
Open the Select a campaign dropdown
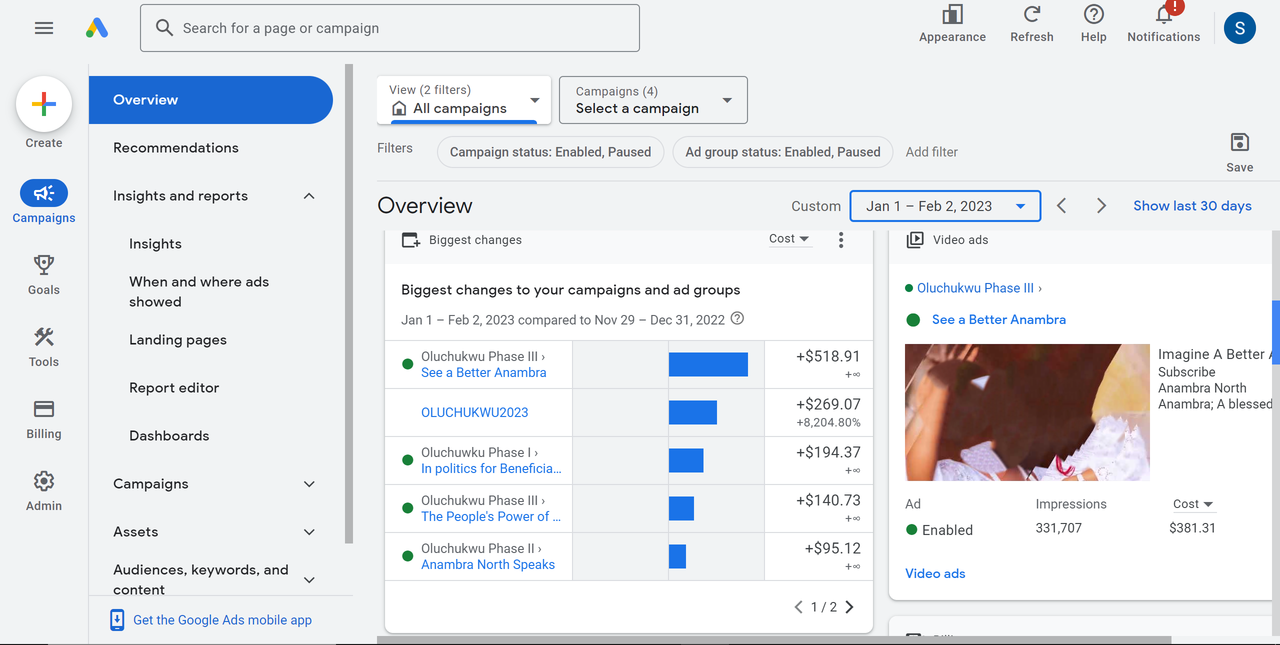653,100
